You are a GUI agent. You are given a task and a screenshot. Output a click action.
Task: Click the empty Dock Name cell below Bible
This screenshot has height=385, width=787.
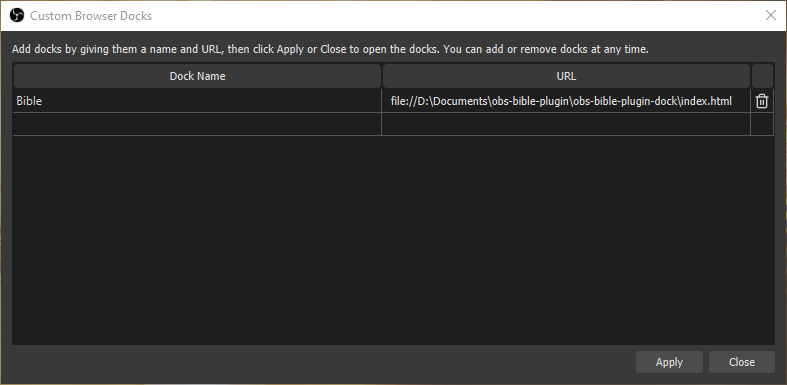(197, 124)
